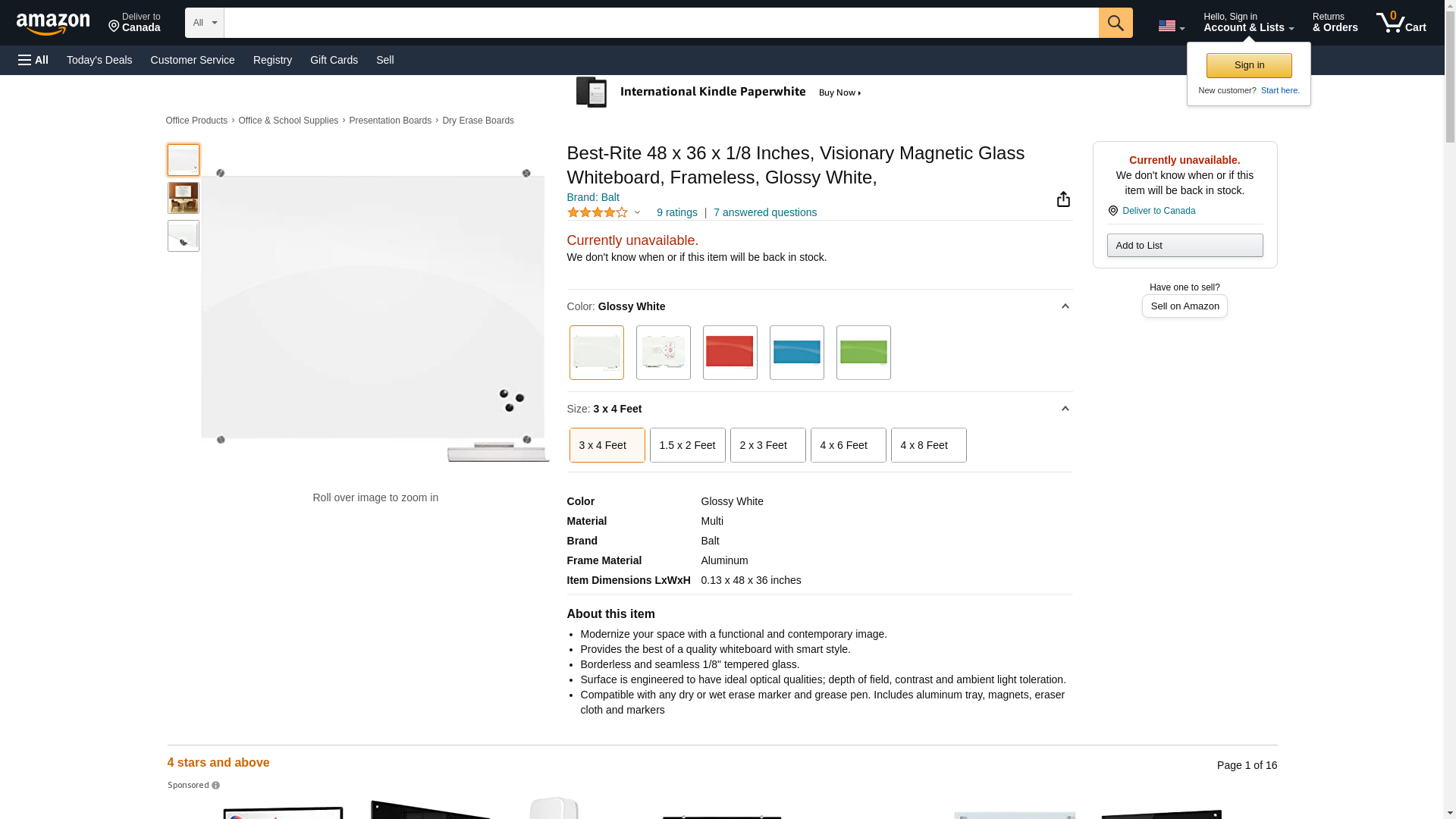Click the share icon near product title
The height and width of the screenshot is (819, 1456).
[x=1063, y=199]
